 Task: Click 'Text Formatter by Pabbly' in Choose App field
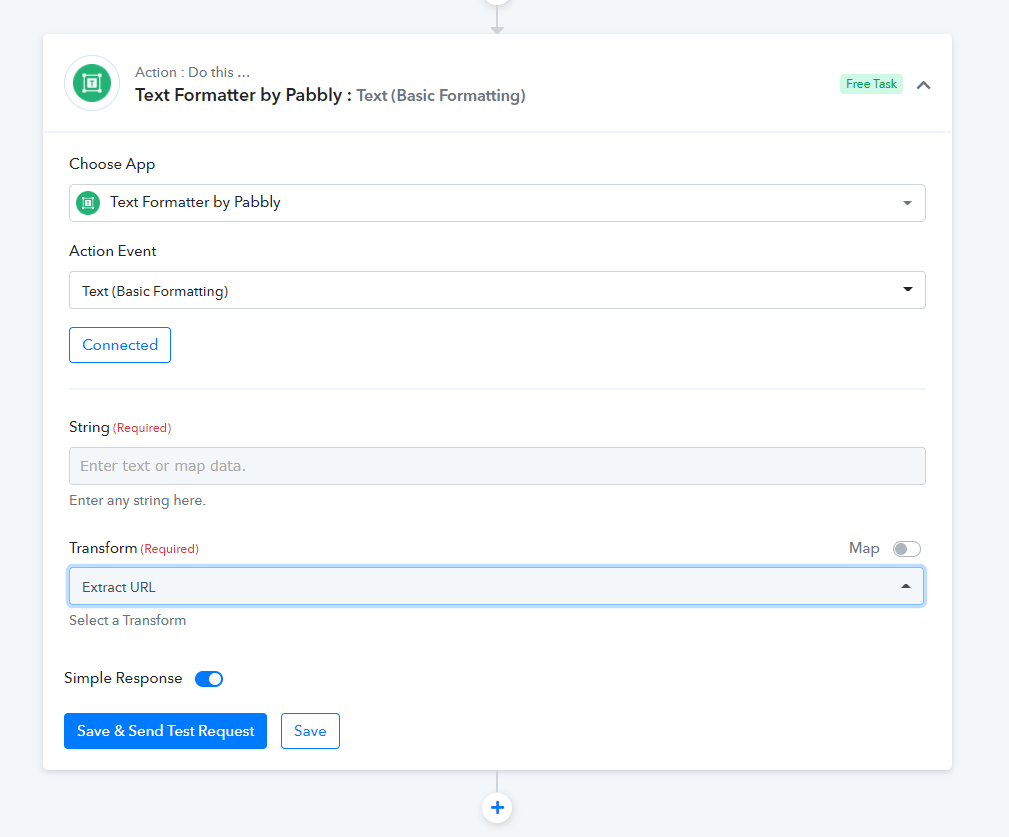tap(195, 202)
